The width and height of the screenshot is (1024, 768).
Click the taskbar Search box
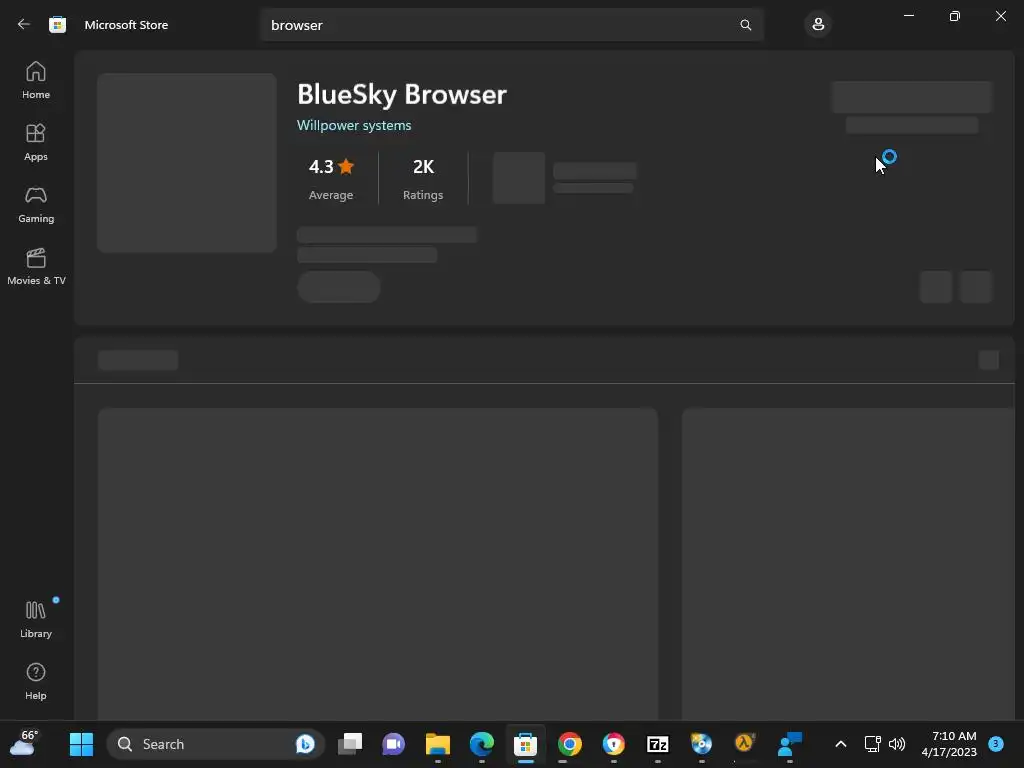click(x=216, y=744)
